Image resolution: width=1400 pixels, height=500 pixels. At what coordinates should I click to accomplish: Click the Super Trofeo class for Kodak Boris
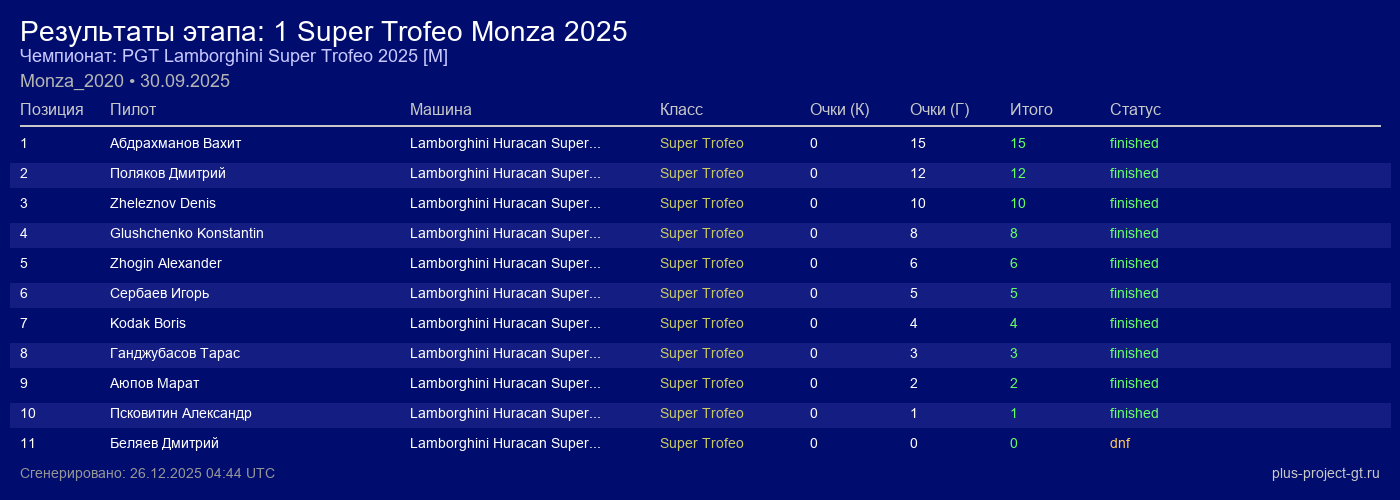point(701,323)
